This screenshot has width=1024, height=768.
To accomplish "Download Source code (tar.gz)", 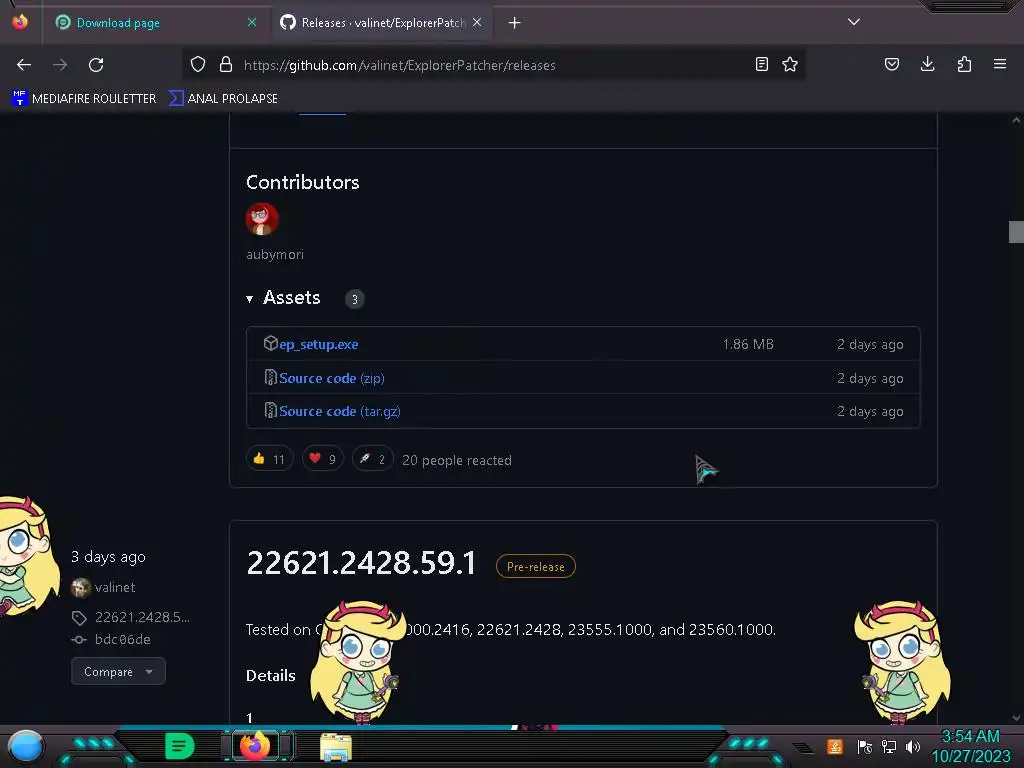I will [340, 411].
